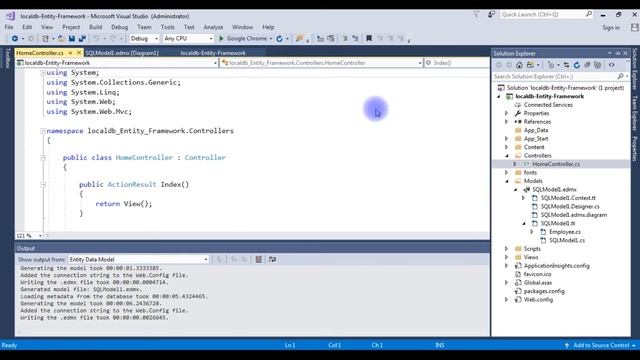Collapse the Models folder
This screenshot has height=360, width=640.
coord(507,181)
